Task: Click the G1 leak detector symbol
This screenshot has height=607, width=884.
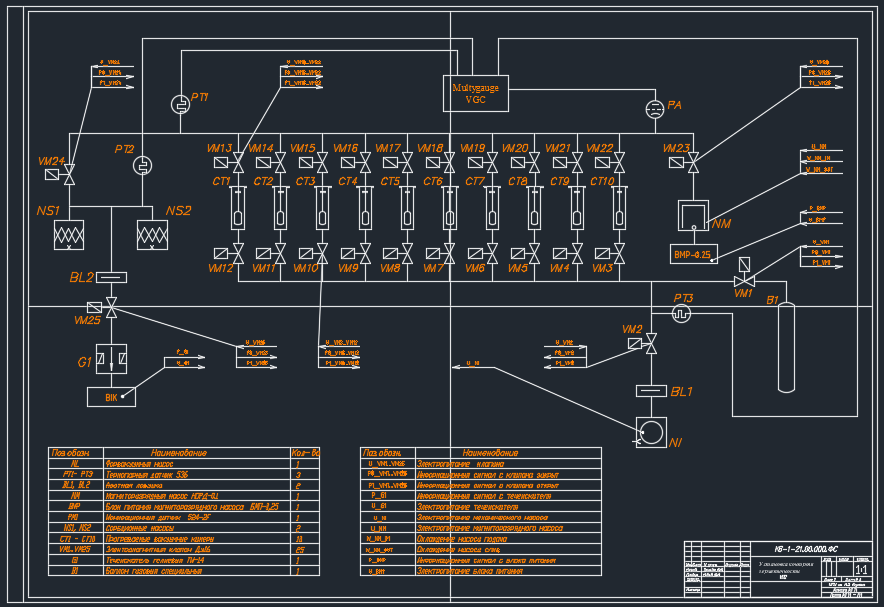Action: 110,358
